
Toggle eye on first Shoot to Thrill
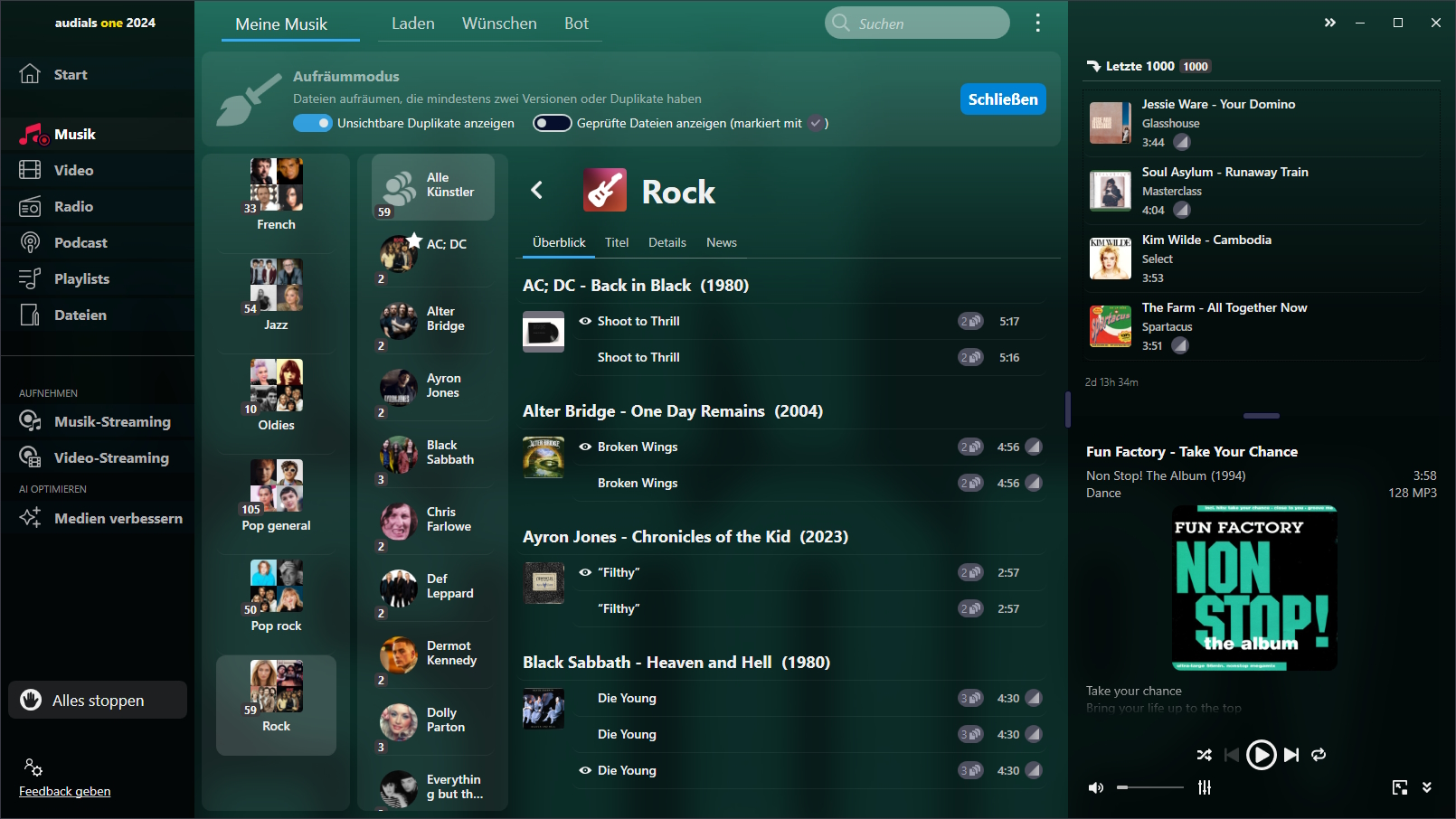[585, 321]
